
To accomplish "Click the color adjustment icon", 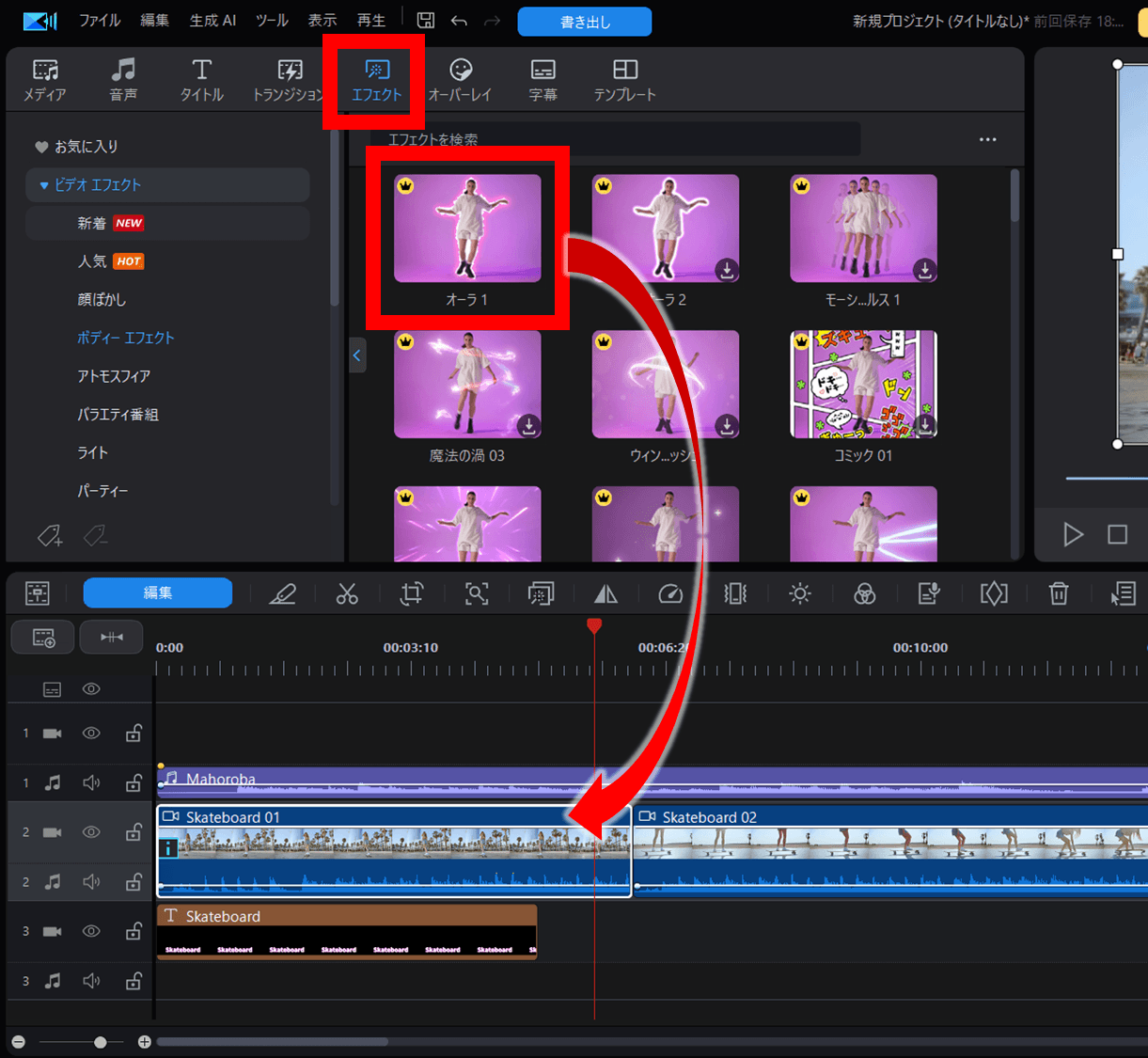I will tap(864, 593).
